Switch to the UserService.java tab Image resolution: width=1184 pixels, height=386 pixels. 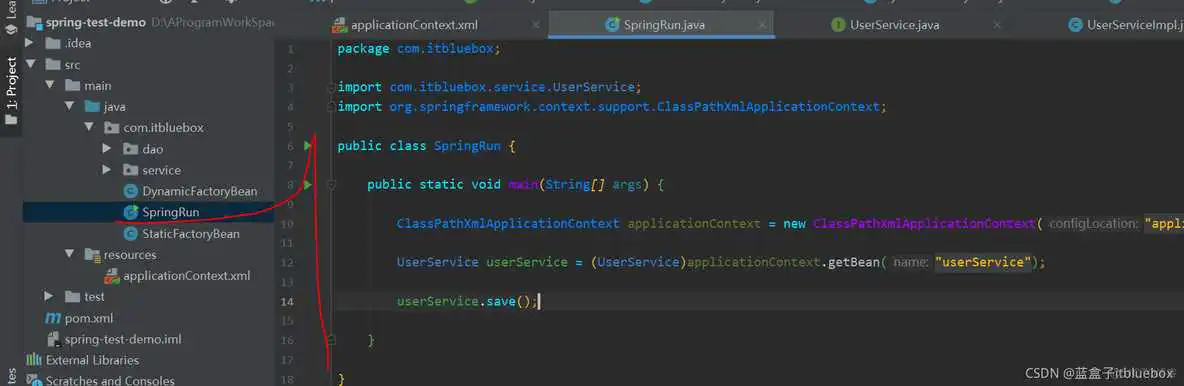pos(895,25)
